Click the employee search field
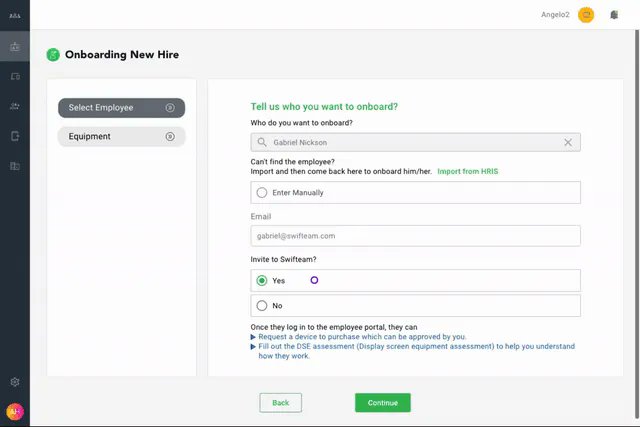 click(416, 142)
